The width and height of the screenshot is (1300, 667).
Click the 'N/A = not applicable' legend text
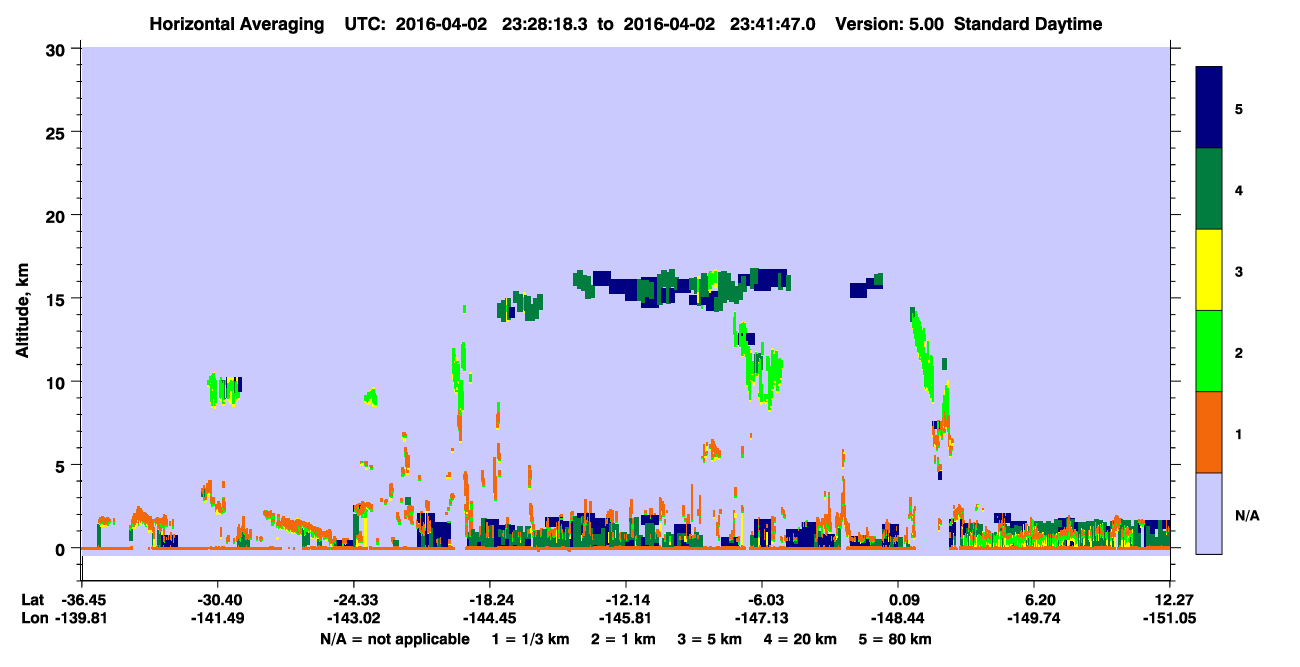point(394,639)
